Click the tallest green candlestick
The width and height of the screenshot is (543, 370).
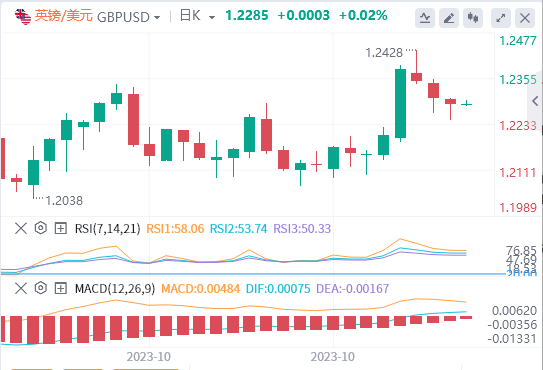coord(400,103)
